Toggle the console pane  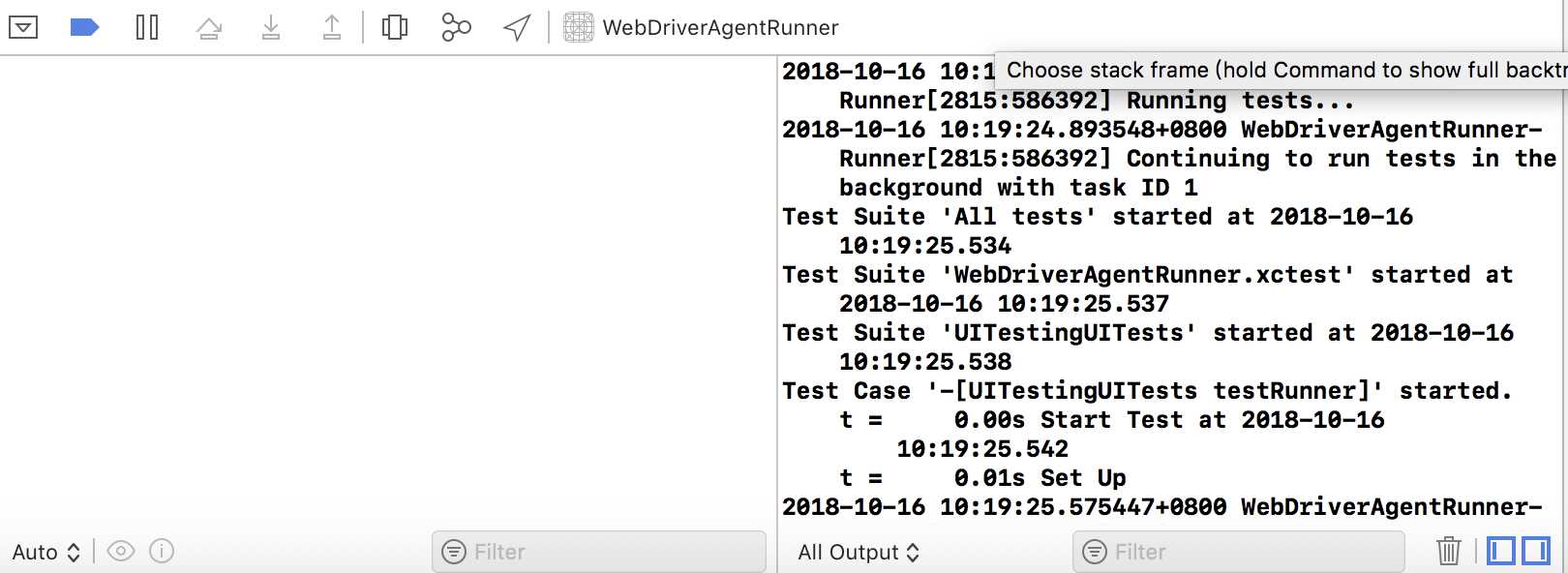1536,551
